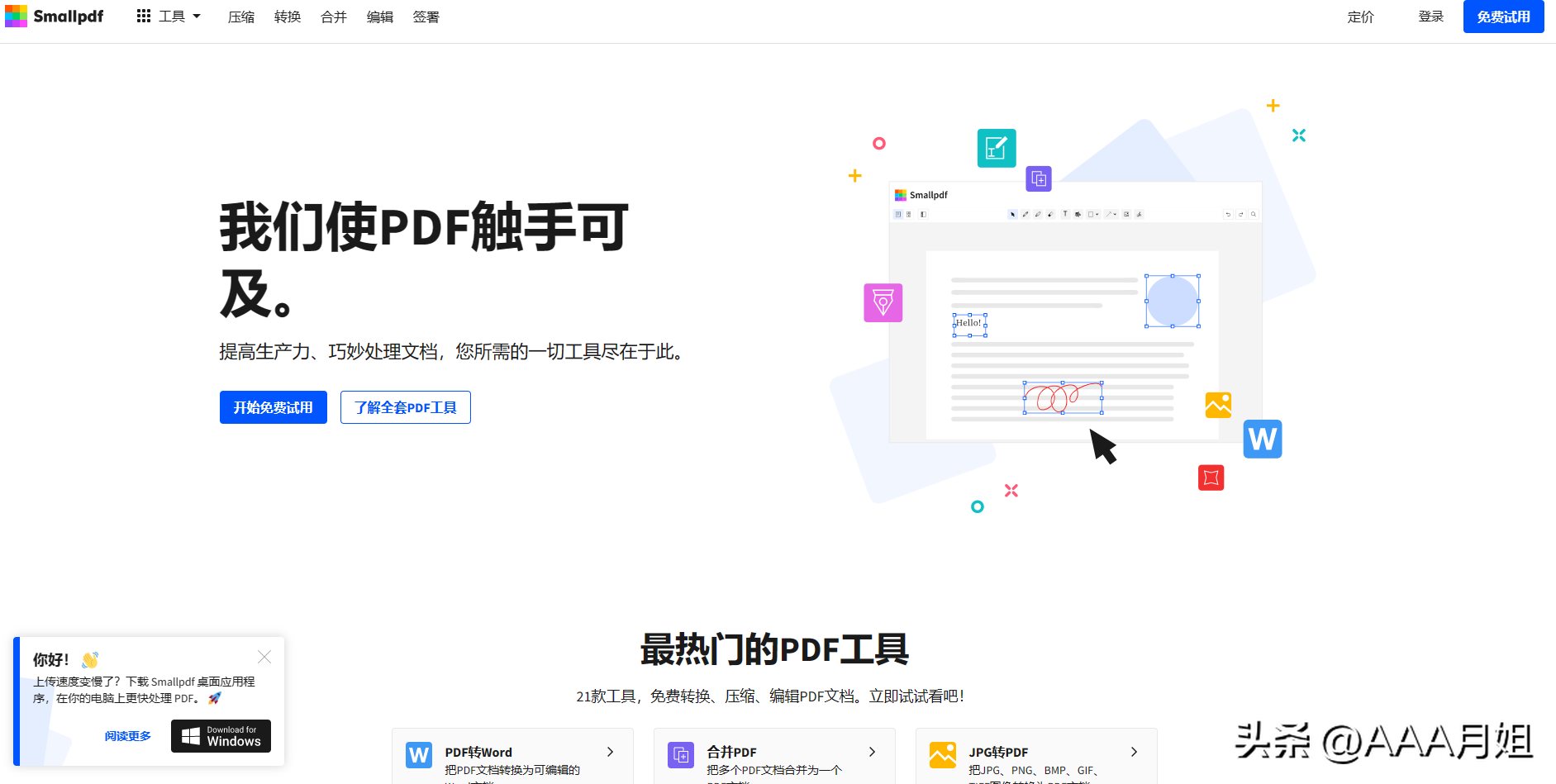This screenshot has width=1556, height=784.
Task: Go to the 定价 pricing page
Action: 1361,17
